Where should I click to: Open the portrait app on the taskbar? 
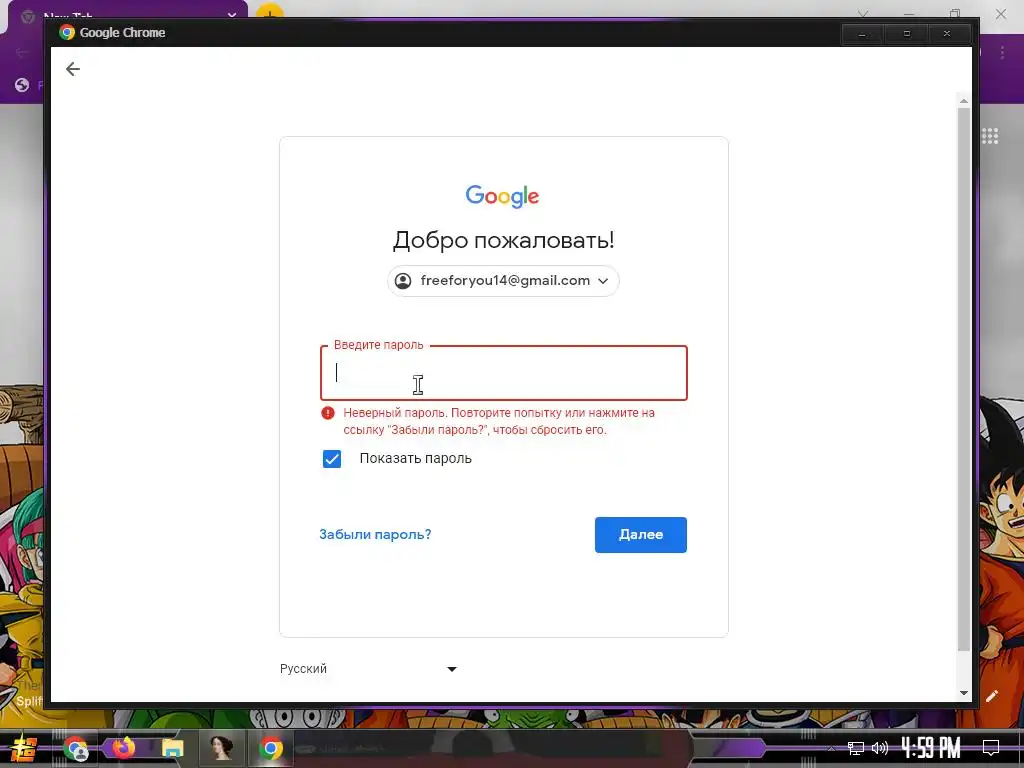(221, 748)
